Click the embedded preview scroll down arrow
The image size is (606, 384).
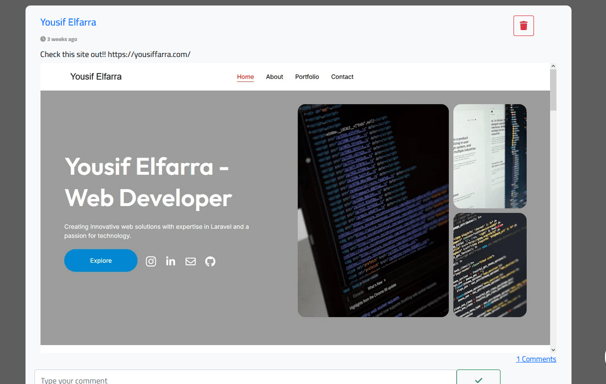tap(553, 350)
